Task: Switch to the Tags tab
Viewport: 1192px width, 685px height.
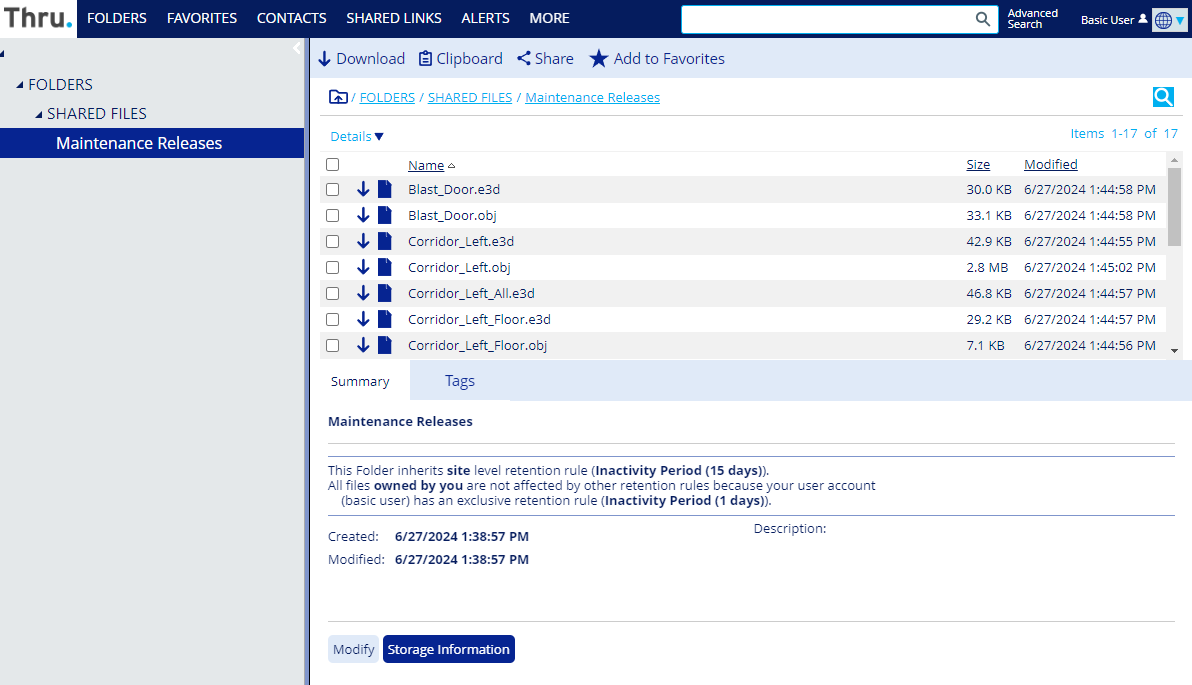Action: click(x=460, y=381)
